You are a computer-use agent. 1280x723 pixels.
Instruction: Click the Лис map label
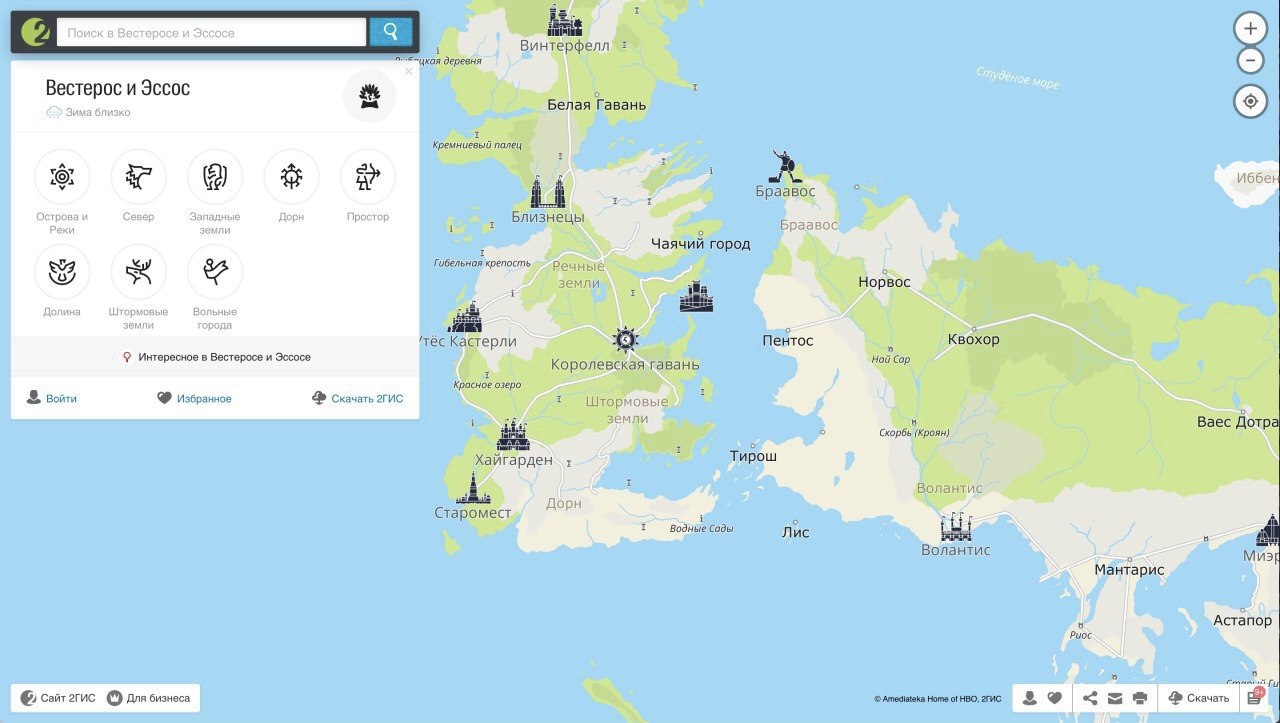[x=795, y=533]
